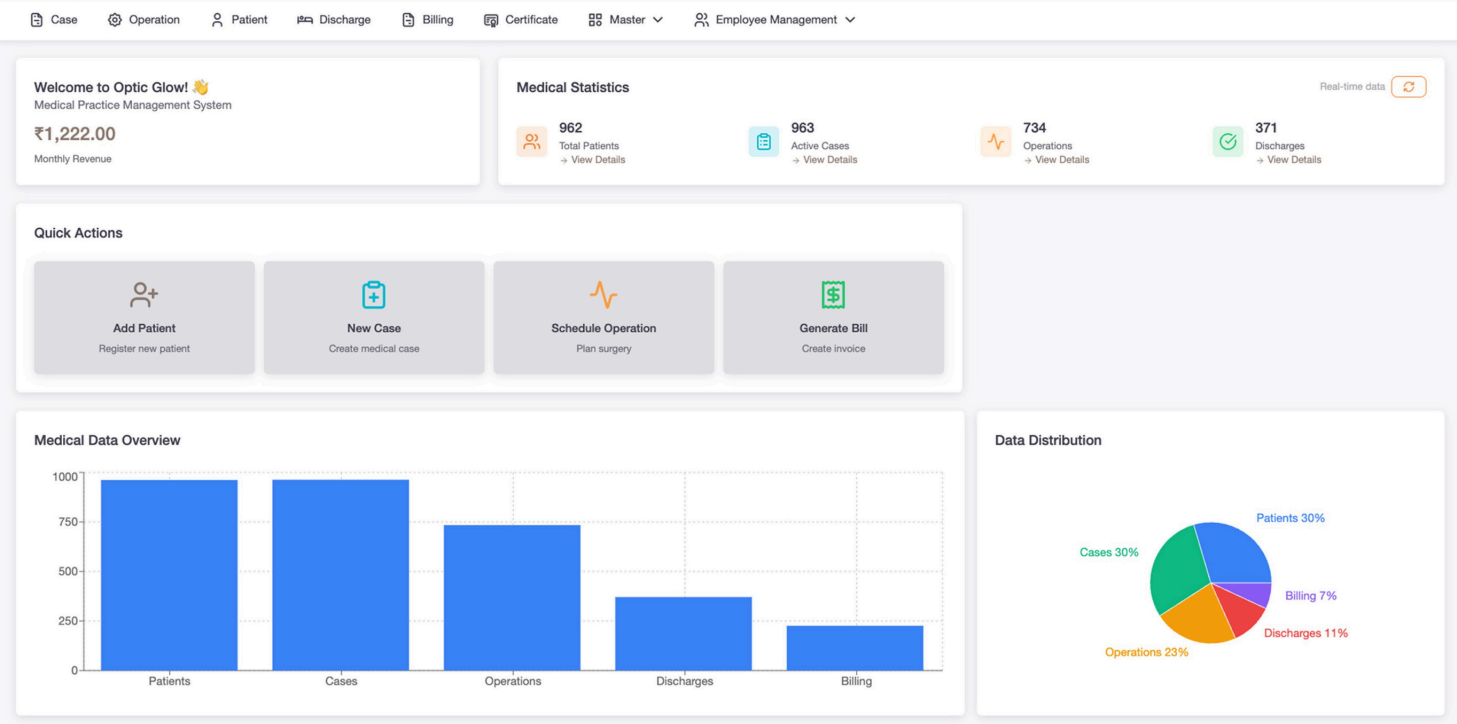
Task: Click the Discharges checkmark icon
Action: pyautogui.click(x=1228, y=142)
